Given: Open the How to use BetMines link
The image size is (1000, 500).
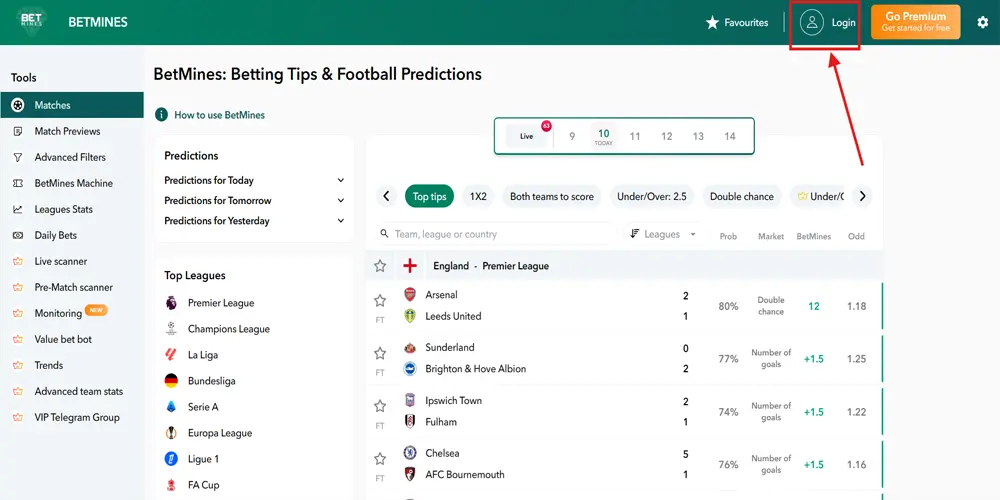Looking at the screenshot, I should [x=219, y=115].
